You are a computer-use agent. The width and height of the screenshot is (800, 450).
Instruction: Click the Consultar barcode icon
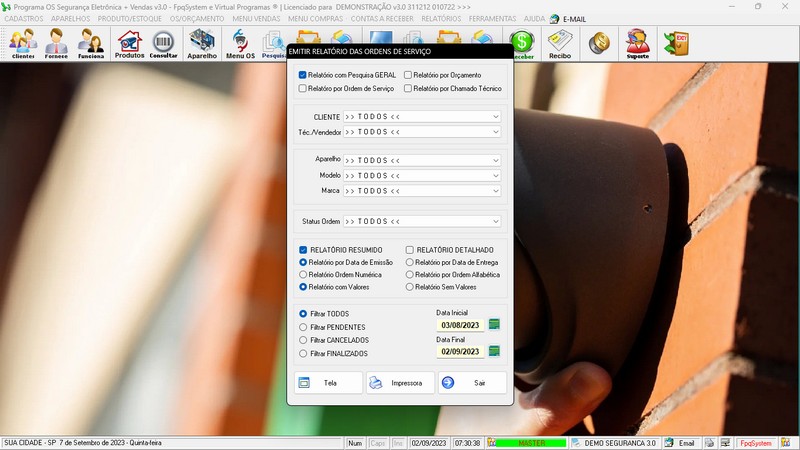click(x=163, y=43)
